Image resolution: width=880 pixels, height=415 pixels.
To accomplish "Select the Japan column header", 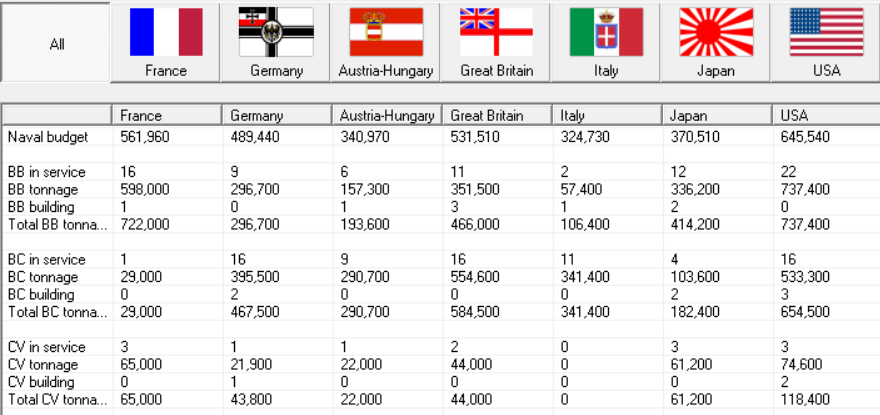I will pyautogui.click(x=716, y=115).
